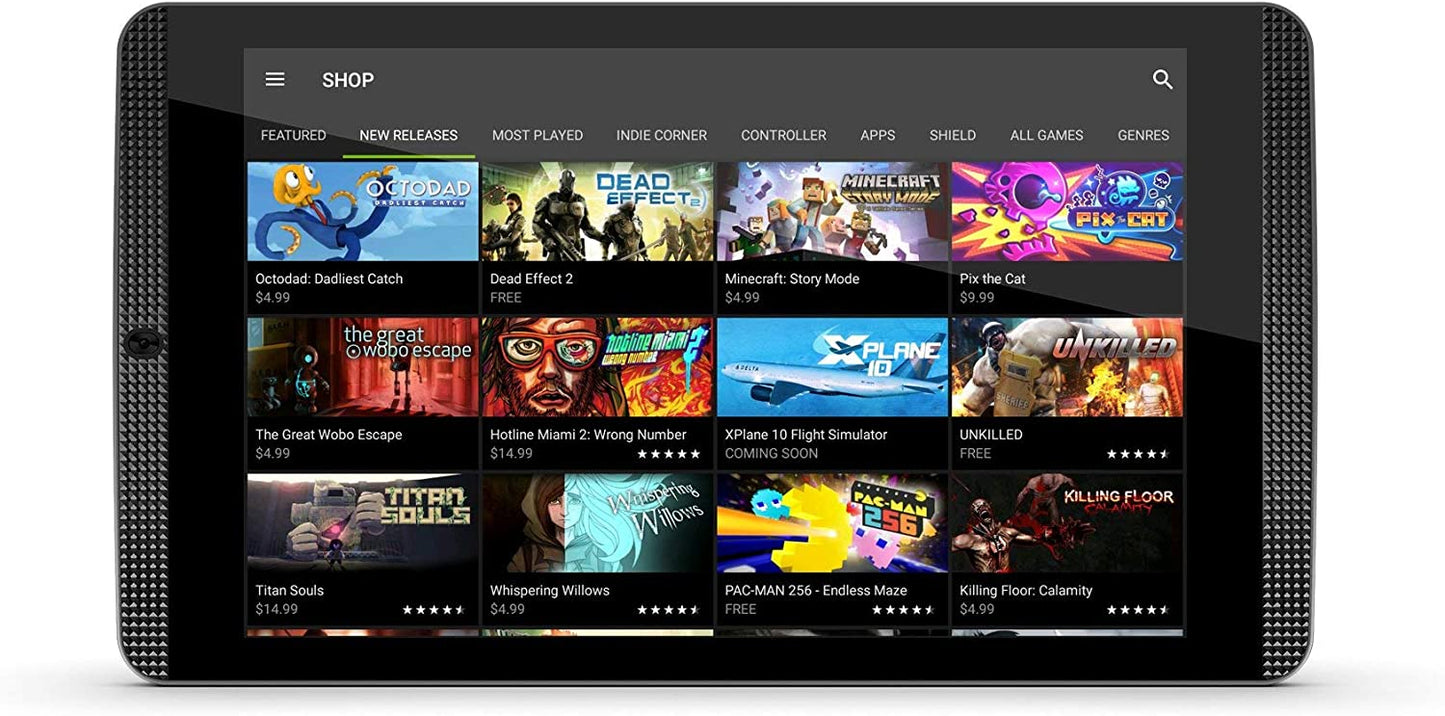
Task: Click the PAC-MAN 256 star rating
Action: click(903, 610)
